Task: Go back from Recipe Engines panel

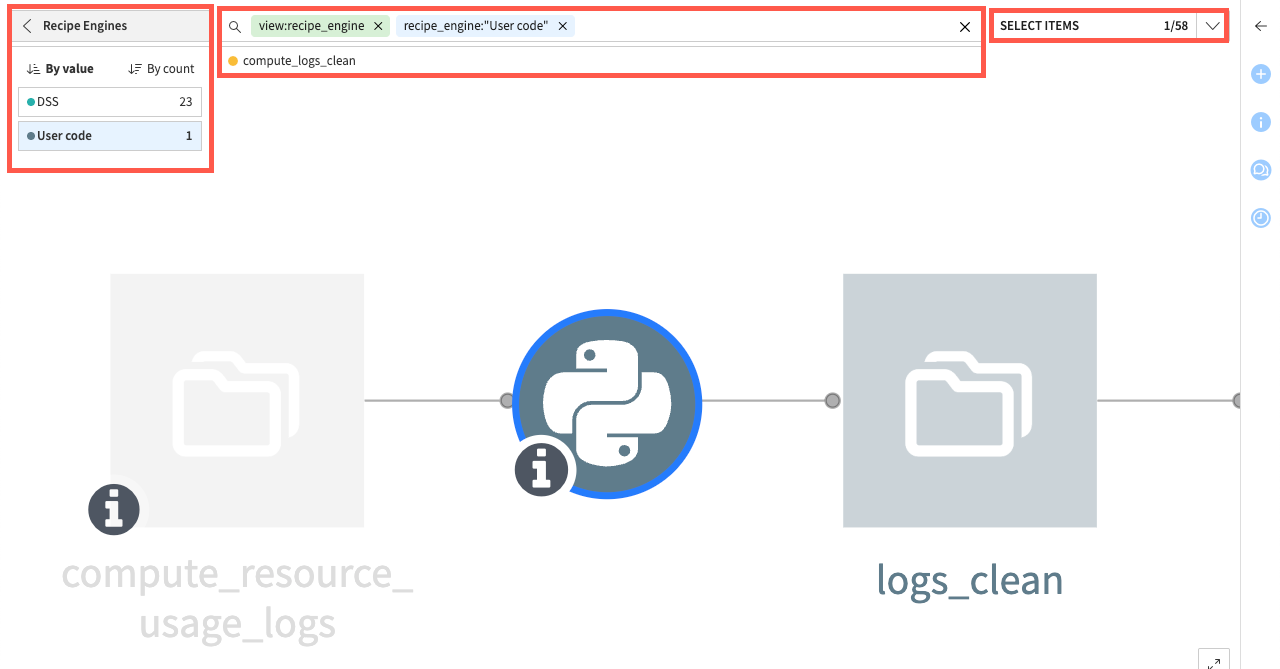Action: (27, 26)
